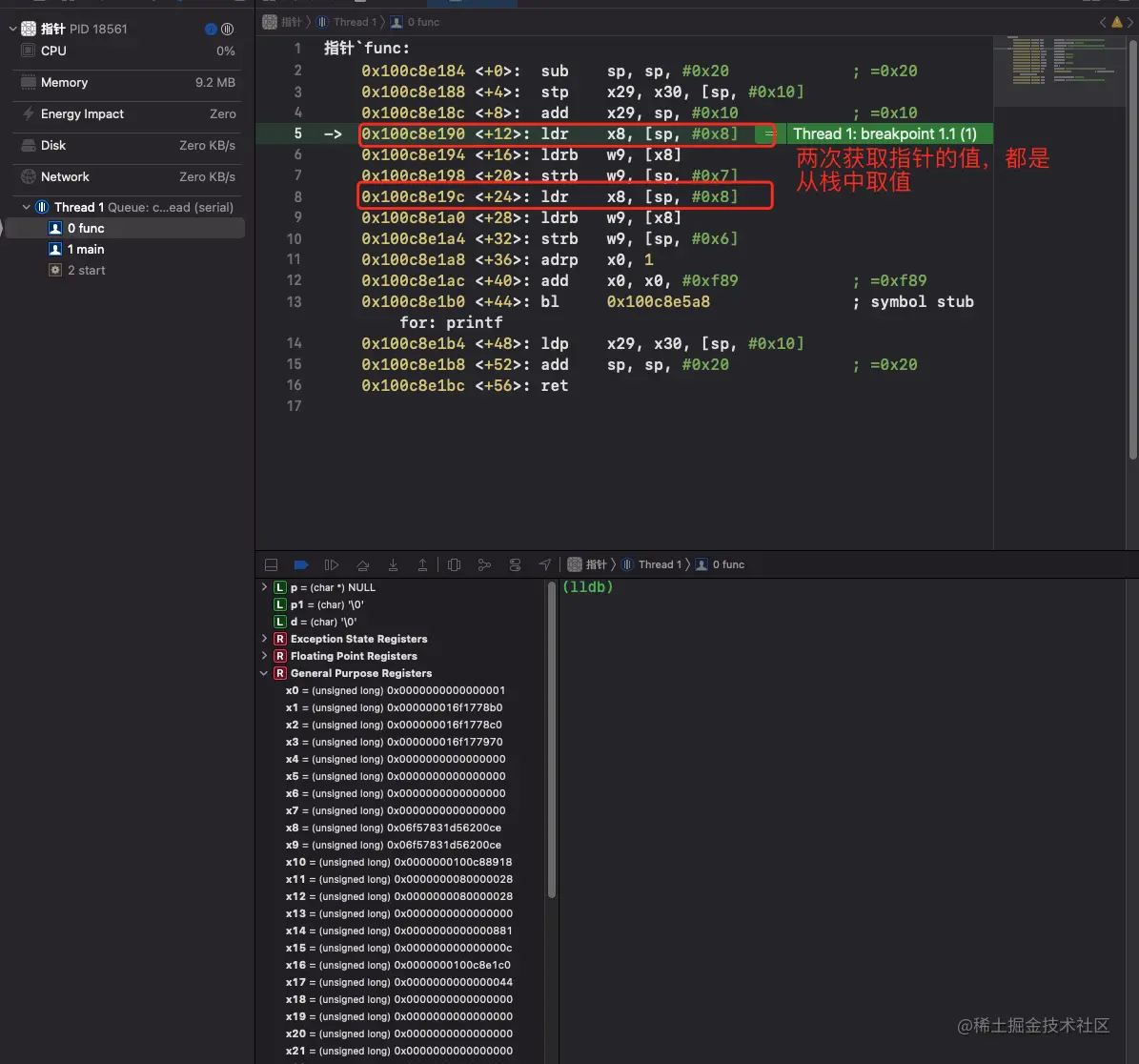Click the step into icon
This screenshot has height=1064, width=1139.
pyautogui.click(x=393, y=564)
